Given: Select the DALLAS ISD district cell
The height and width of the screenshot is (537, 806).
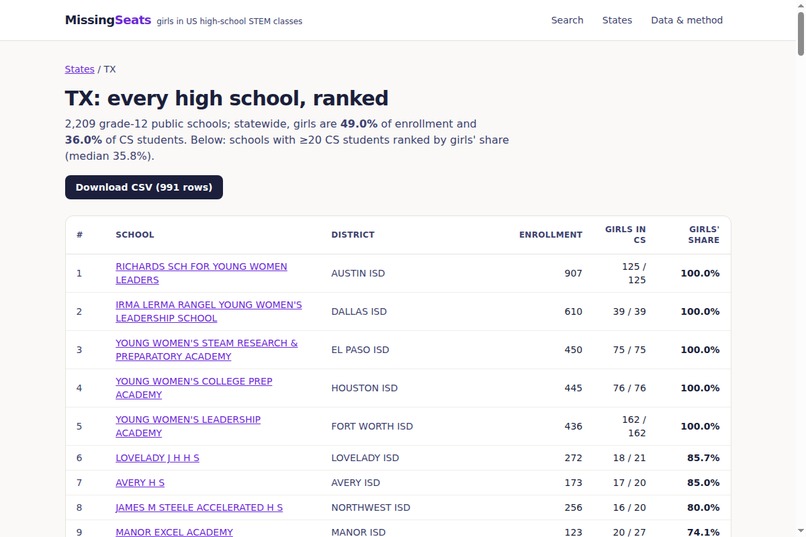Looking at the screenshot, I should pos(359,311).
